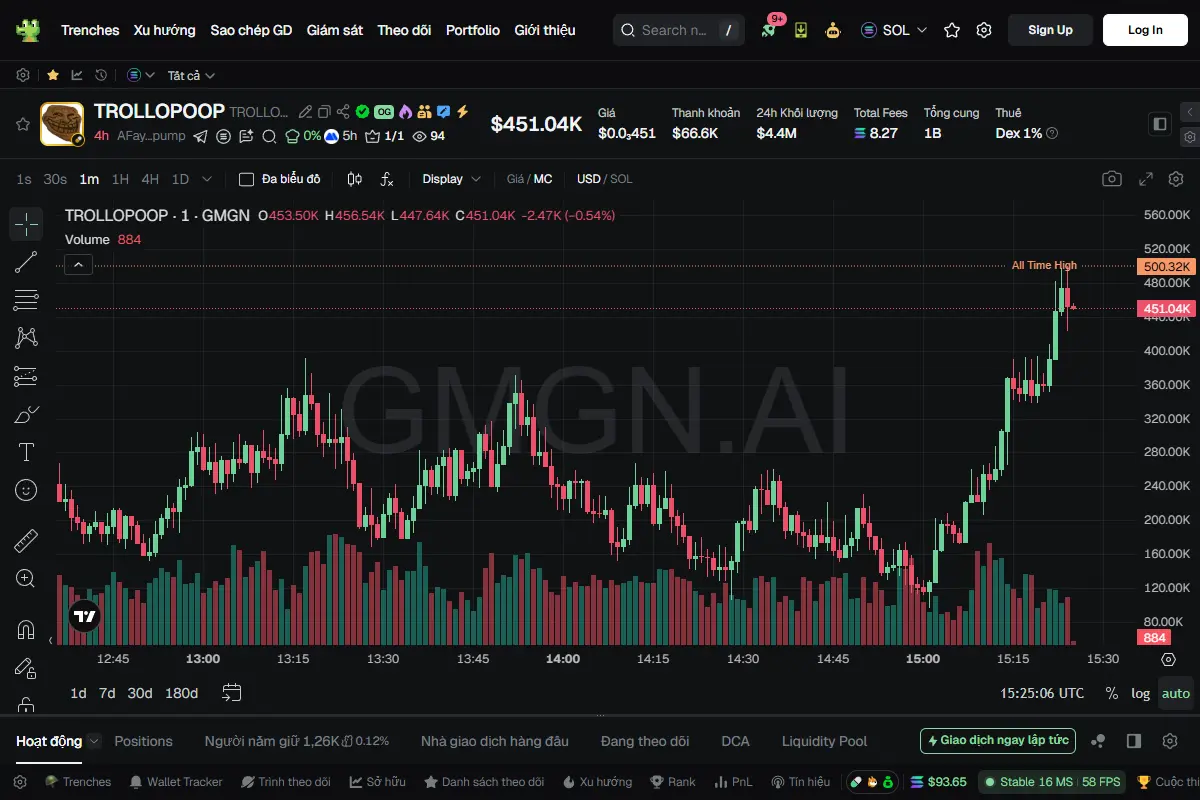Expand chart to fullscreen

pos(1146,179)
